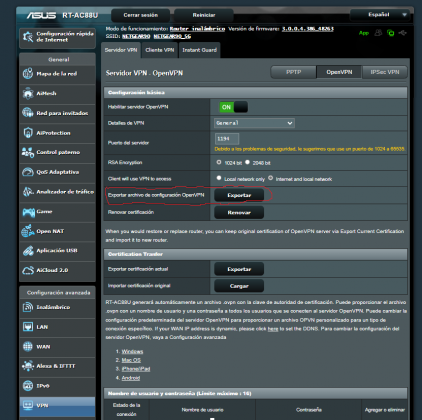Switch to Servidor VPN tab
Viewport: 422px width, 420px height.
pos(121,50)
